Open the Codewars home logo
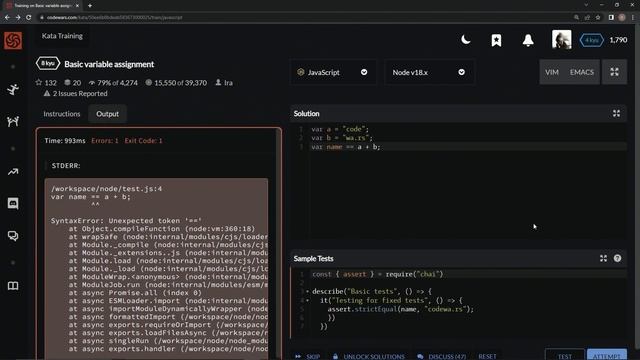The height and width of the screenshot is (360, 640). (13, 40)
